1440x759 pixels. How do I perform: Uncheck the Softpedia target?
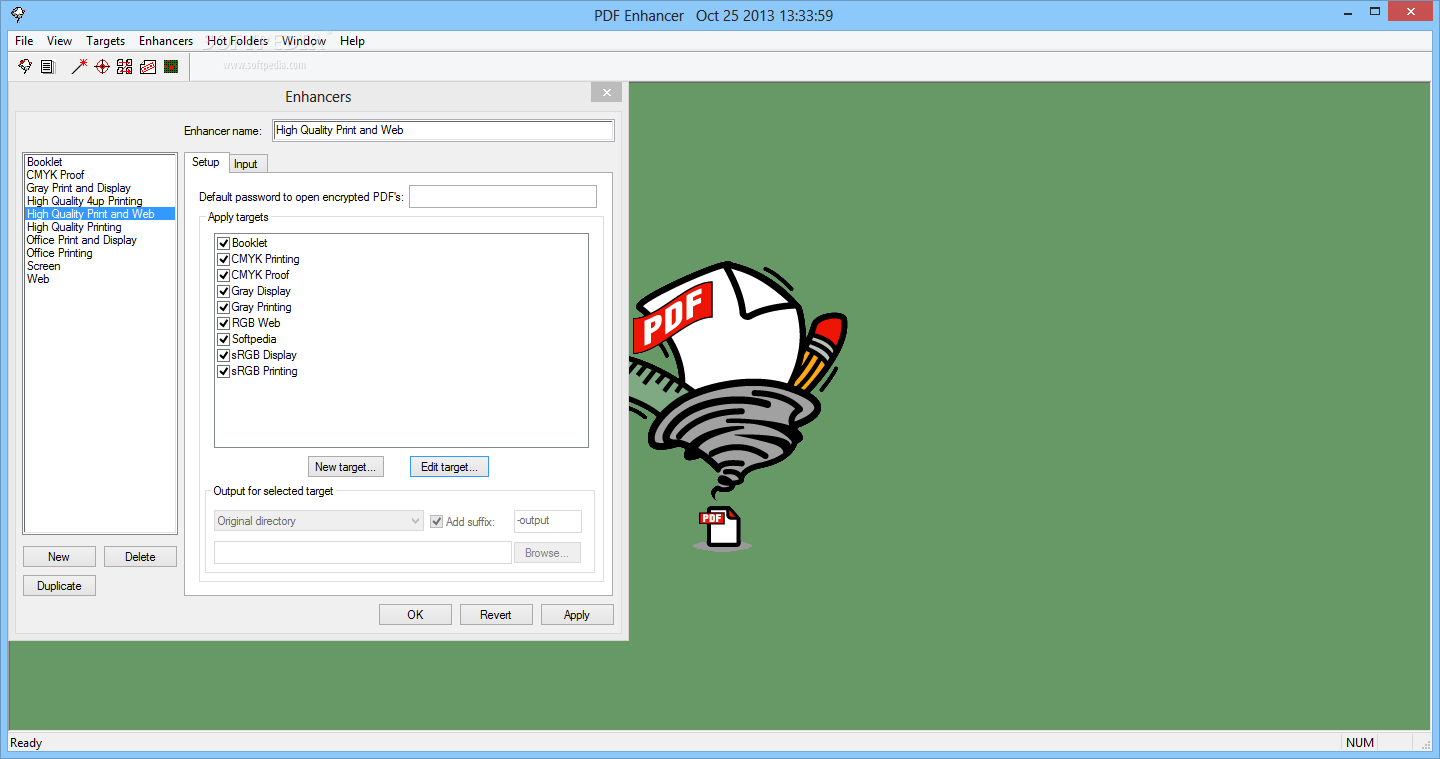(224, 339)
